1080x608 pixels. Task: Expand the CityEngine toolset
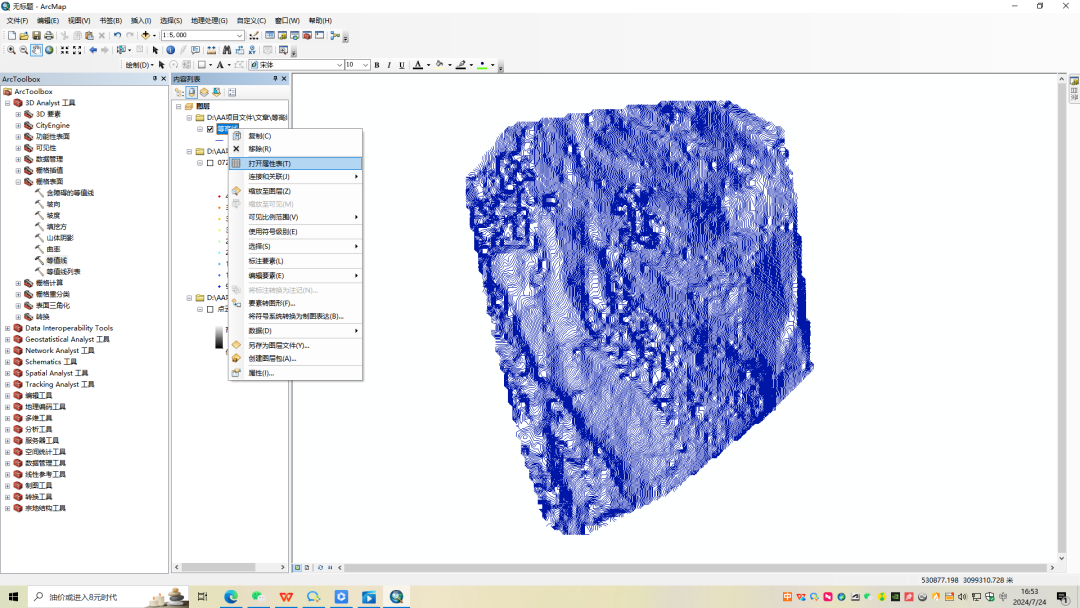tap(19, 125)
